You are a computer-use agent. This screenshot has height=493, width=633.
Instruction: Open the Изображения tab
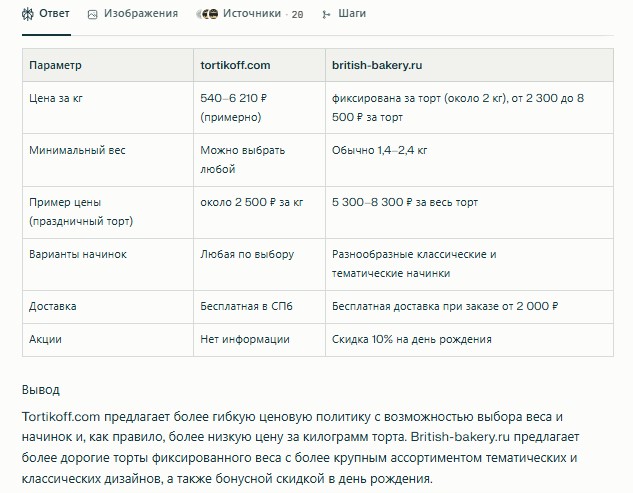(x=133, y=14)
